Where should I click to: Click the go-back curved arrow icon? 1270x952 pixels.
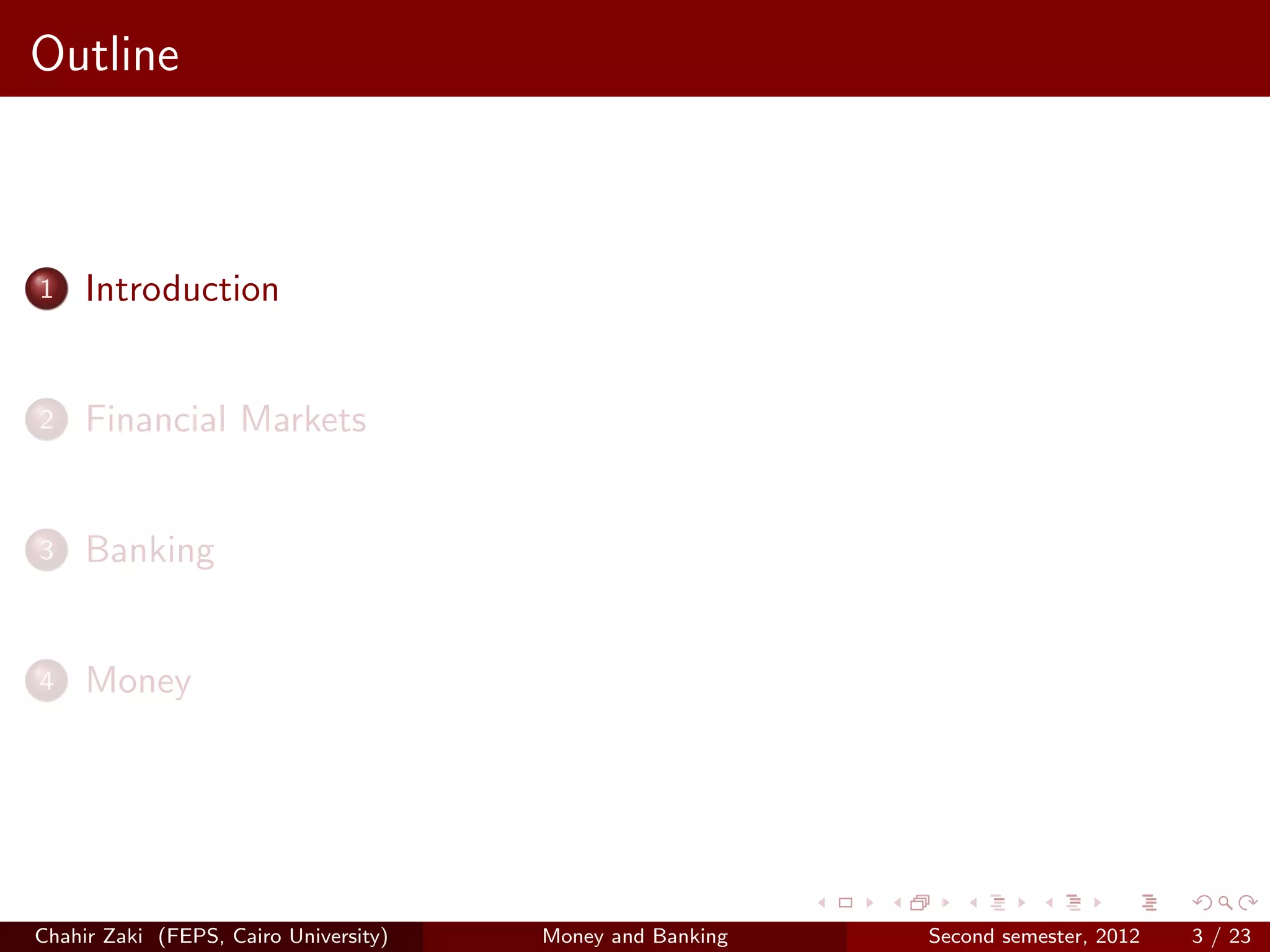point(1202,903)
